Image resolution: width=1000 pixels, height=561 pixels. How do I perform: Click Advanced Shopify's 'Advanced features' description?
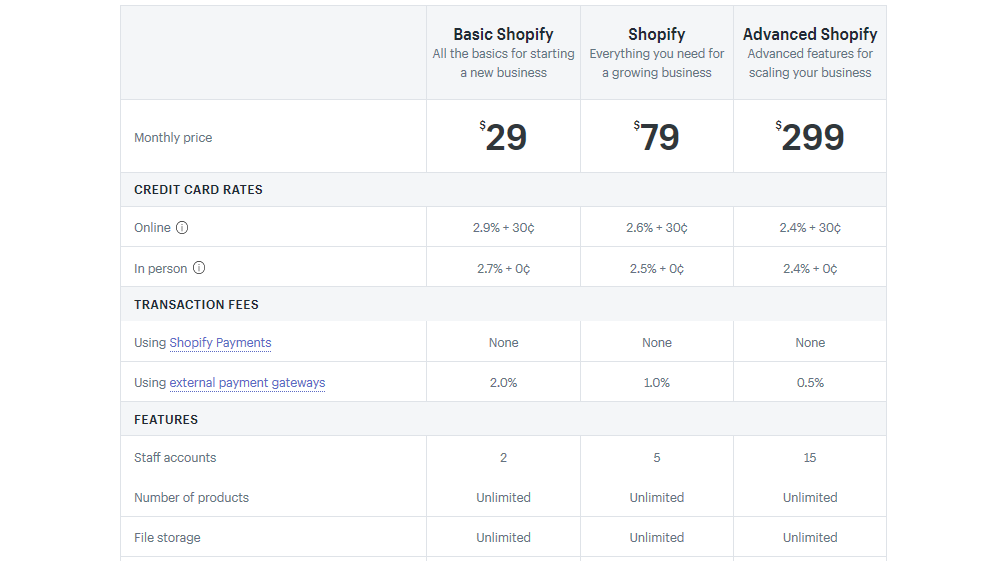coord(810,63)
